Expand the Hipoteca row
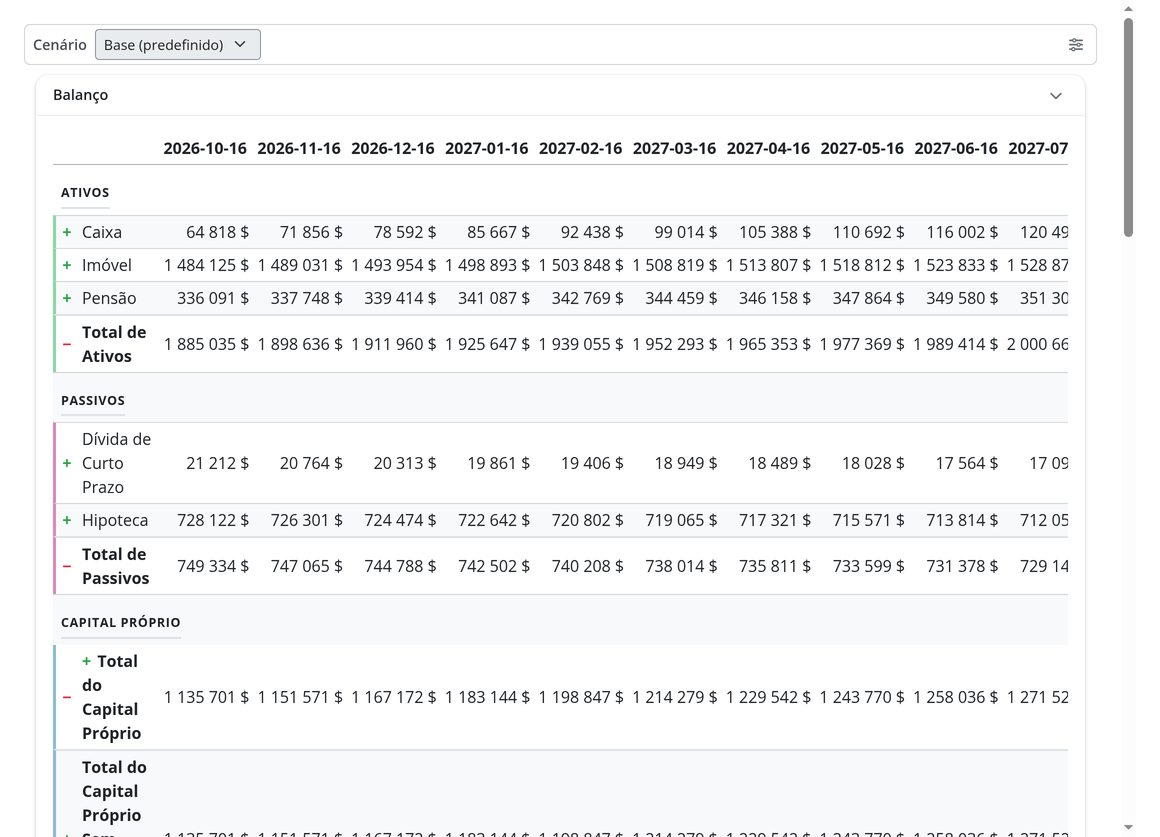1160x837 pixels. pyautogui.click(x=67, y=520)
